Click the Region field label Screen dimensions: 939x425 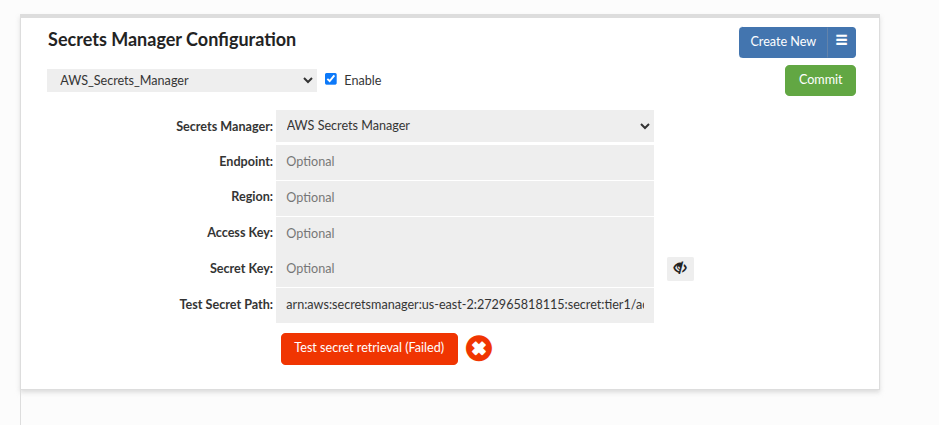click(252, 196)
